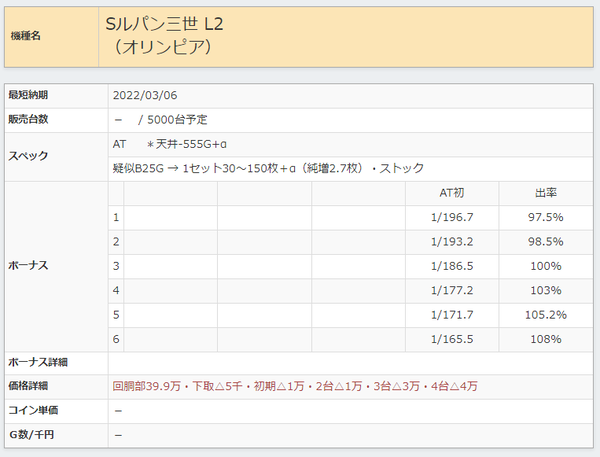Click the '出率' column header
This screenshot has height=457, width=600.
(546, 193)
